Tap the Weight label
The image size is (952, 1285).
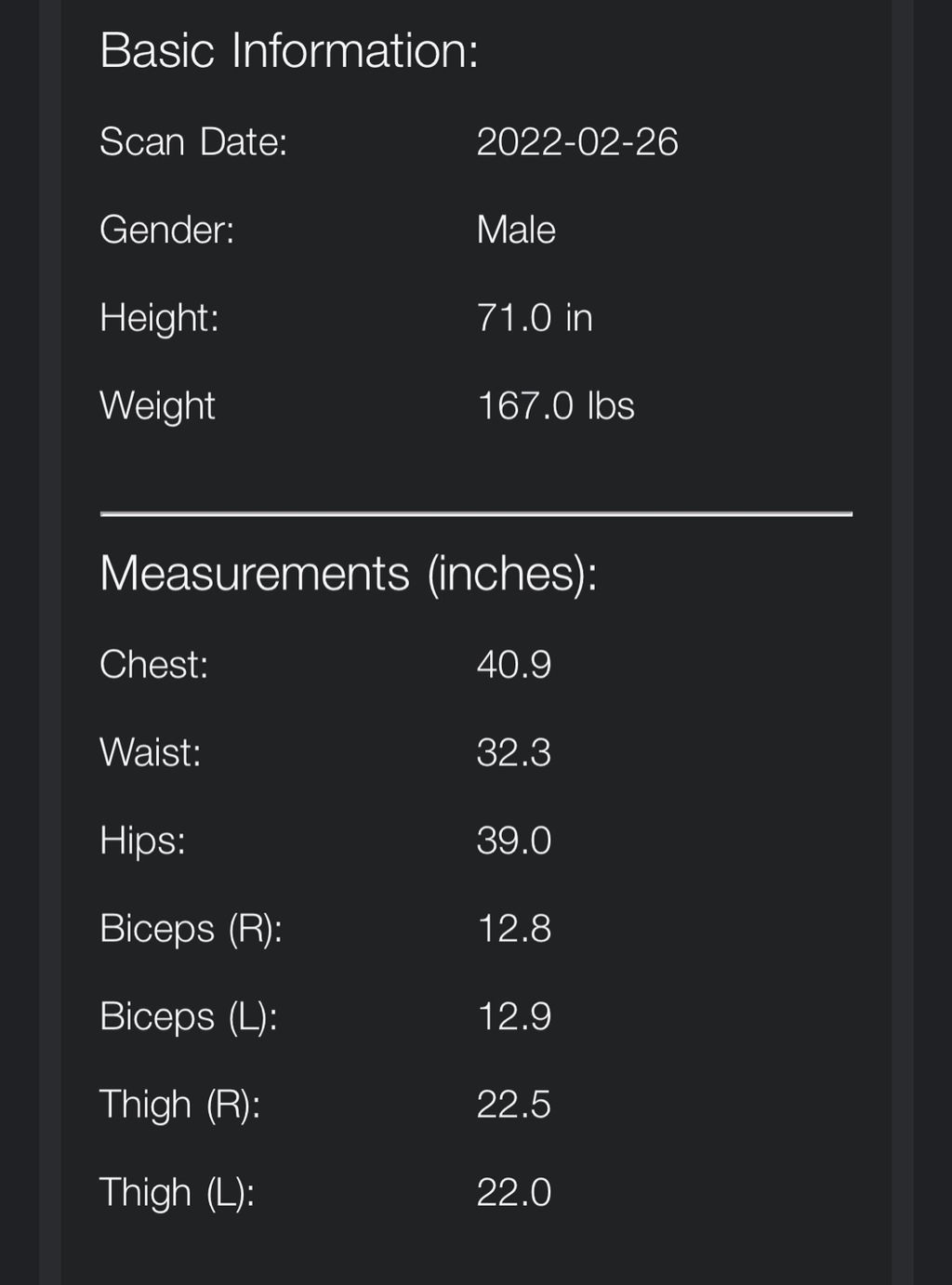157,406
